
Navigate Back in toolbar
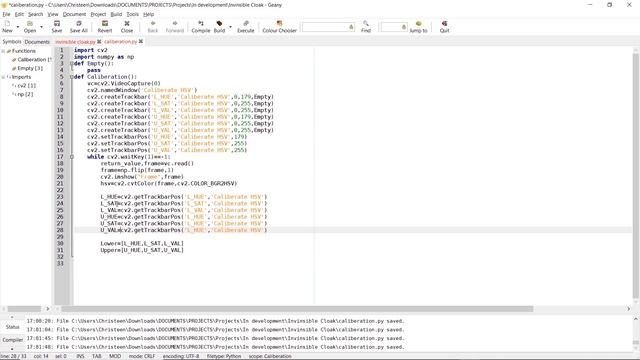point(153,27)
